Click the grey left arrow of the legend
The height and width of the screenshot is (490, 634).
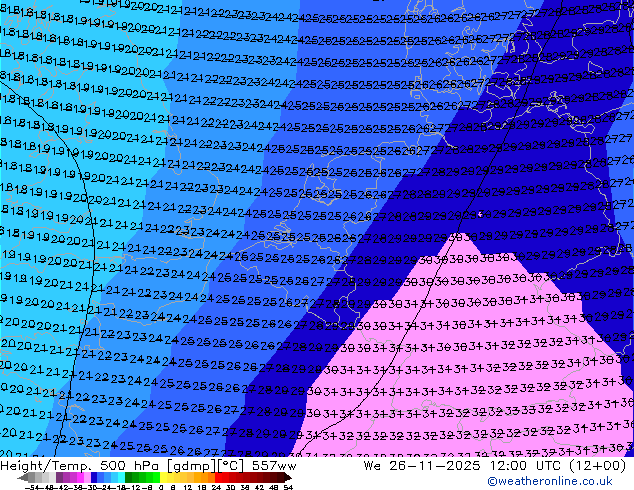(x=23, y=477)
